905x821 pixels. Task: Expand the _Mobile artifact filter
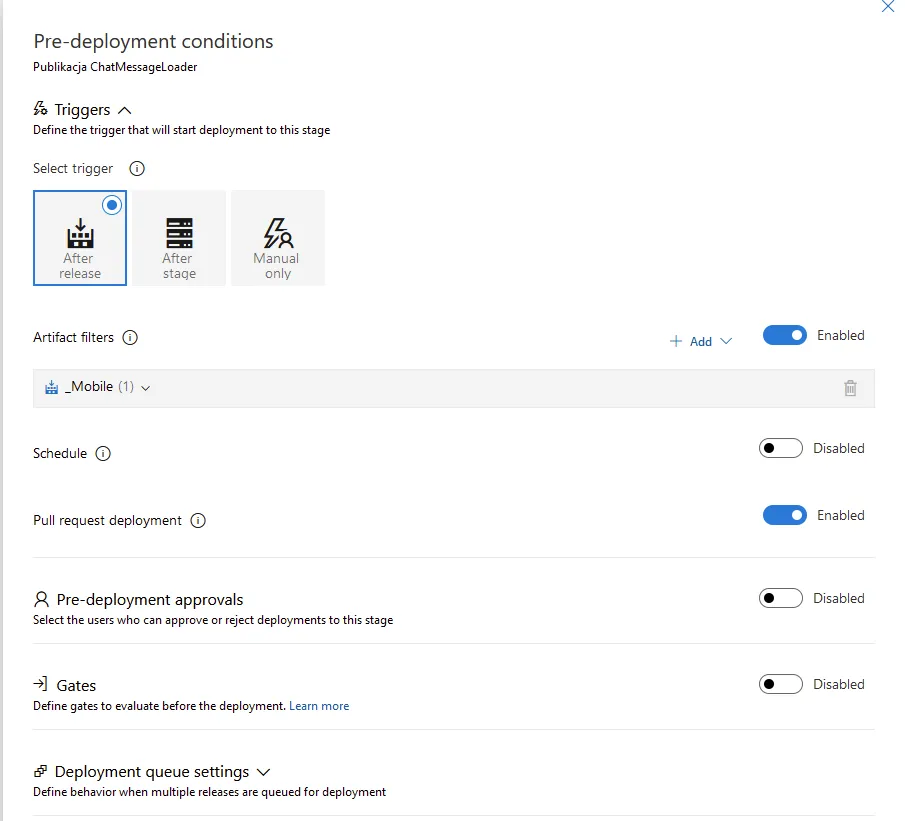(146, 388)
